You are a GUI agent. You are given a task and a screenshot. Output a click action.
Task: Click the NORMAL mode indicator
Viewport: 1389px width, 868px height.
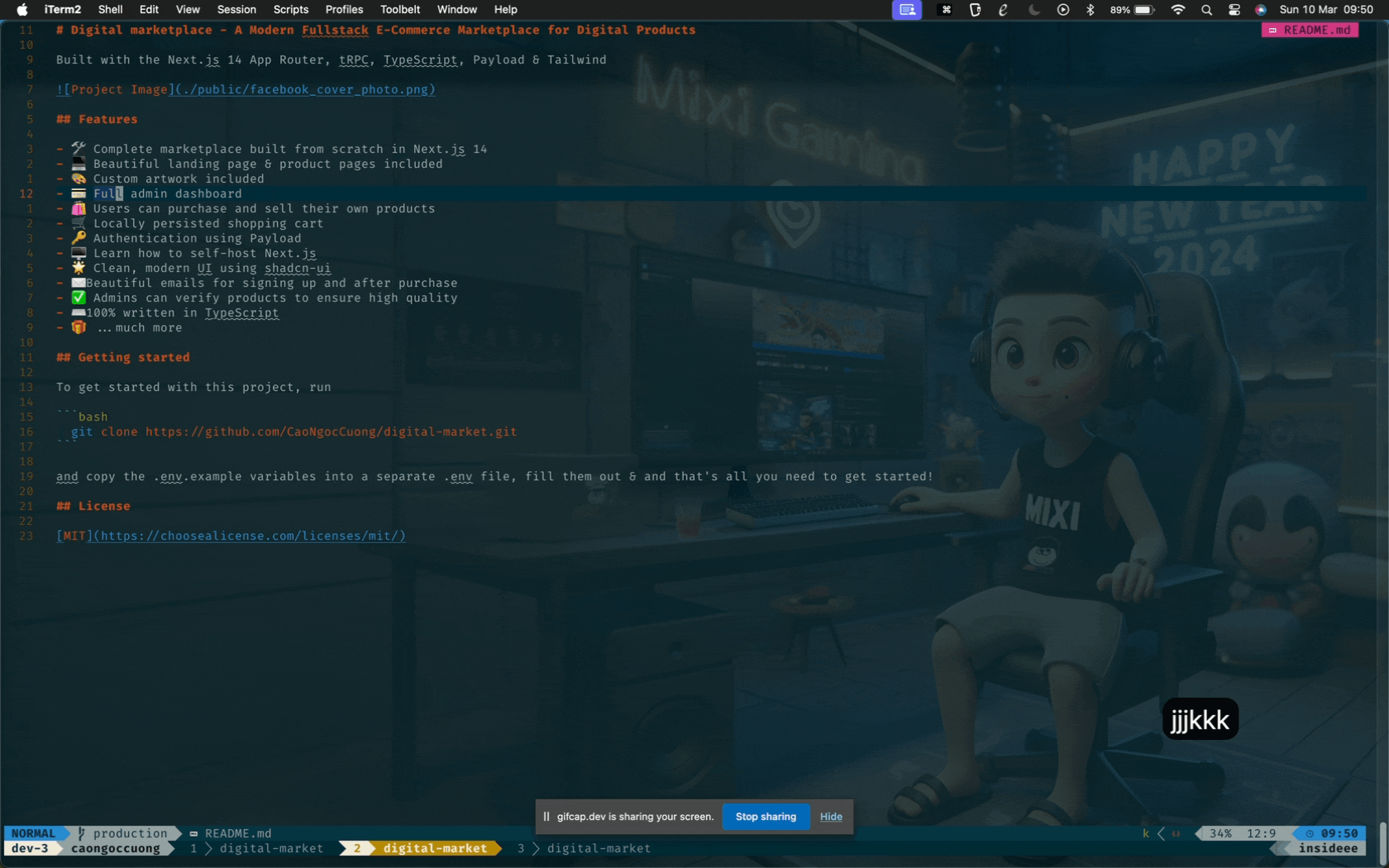[33, 833]
